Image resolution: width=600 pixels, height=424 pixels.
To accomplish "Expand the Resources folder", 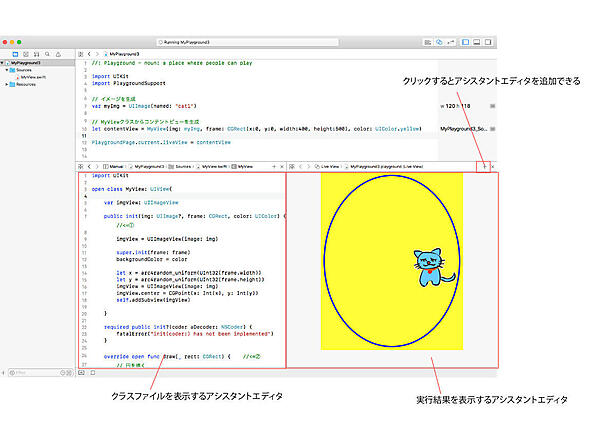I will (7, 85).
